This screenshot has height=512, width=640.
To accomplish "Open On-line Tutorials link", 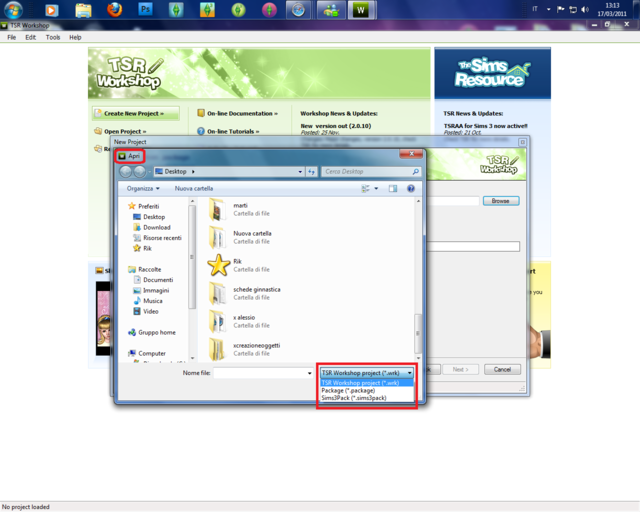I will pyautogui.click(x=228, y=131).
